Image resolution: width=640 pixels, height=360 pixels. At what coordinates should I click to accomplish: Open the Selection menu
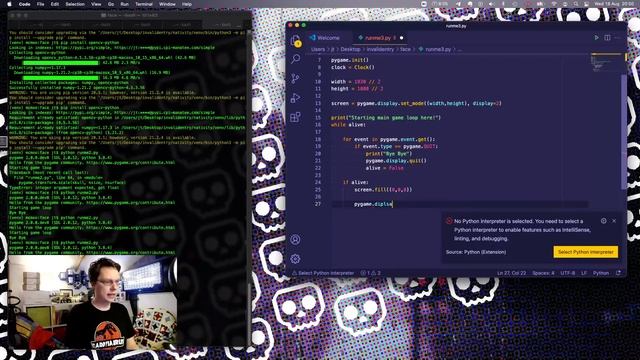(75, 4)
